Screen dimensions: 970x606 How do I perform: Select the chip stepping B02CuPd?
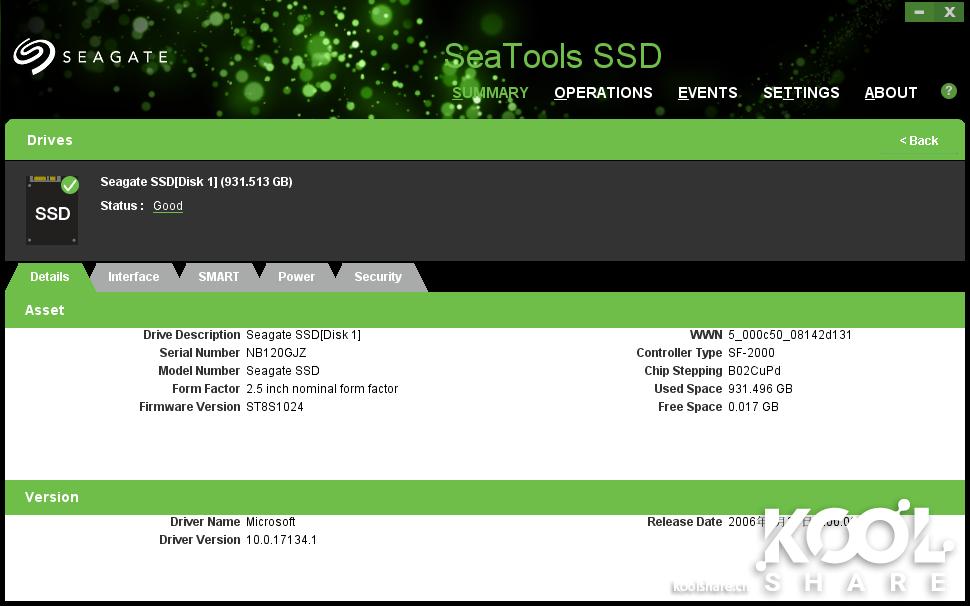tap(754, 370)
